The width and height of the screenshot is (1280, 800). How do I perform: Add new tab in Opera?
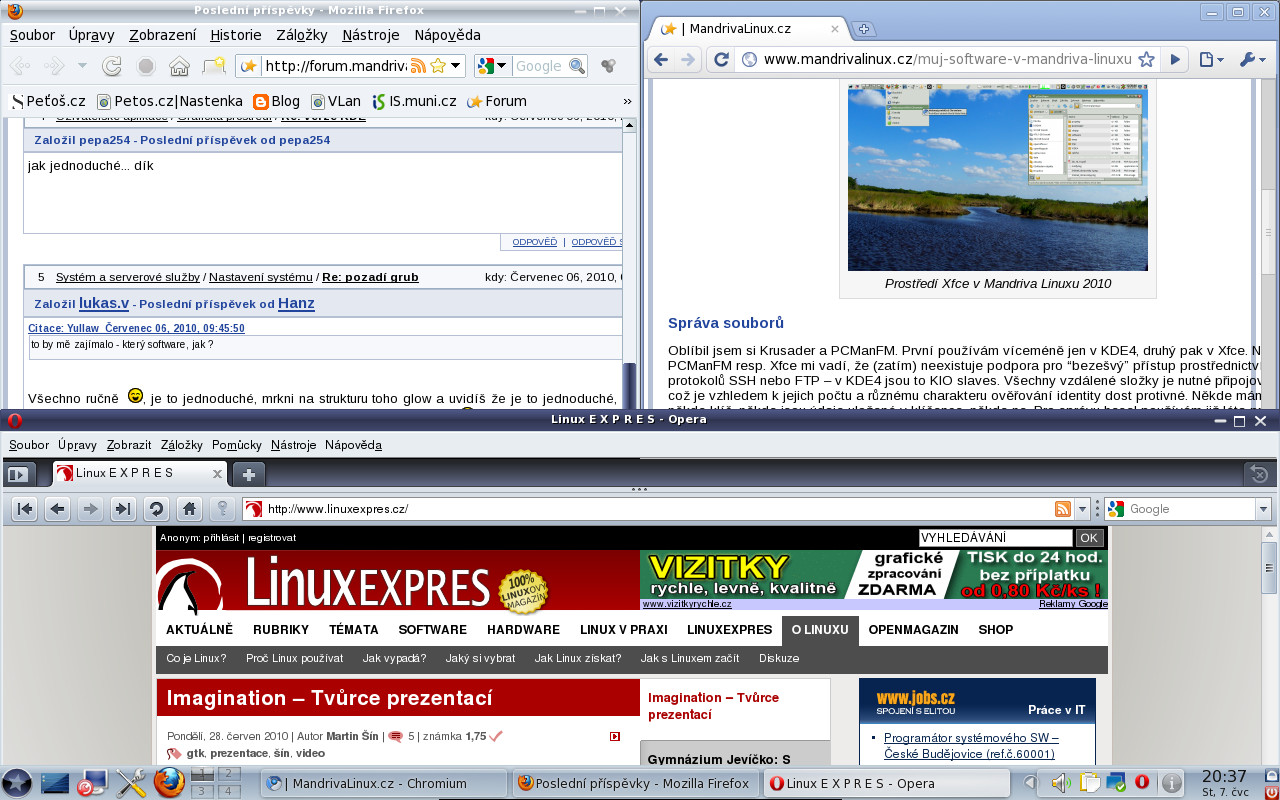click(248, 473)
